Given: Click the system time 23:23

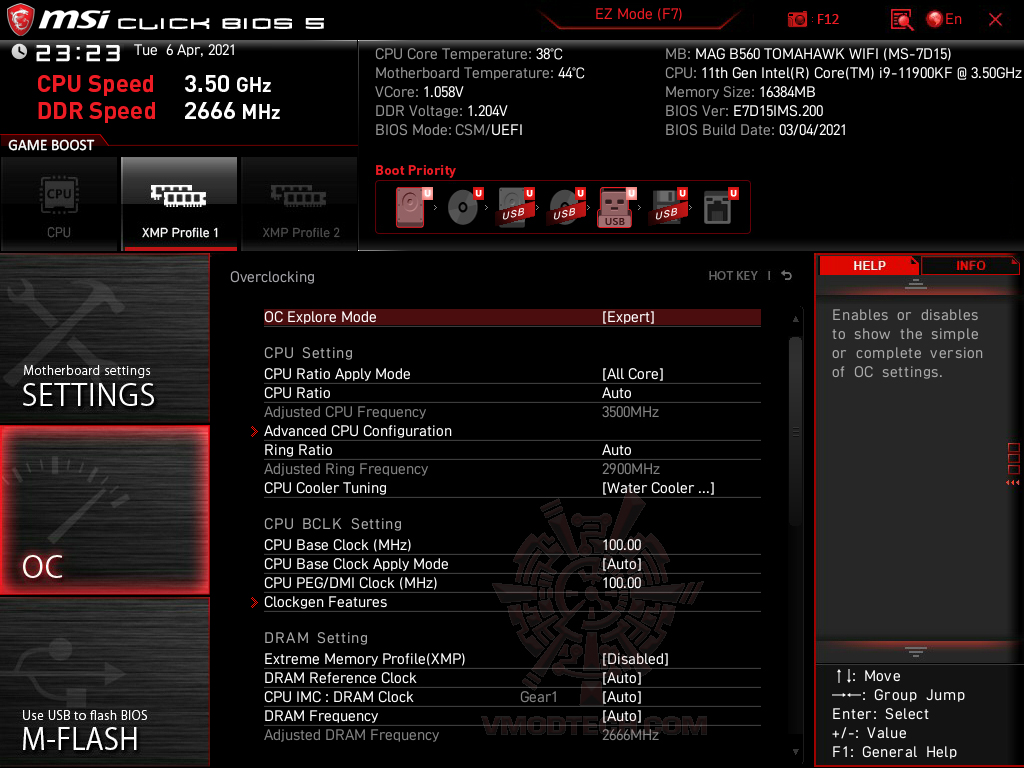Looking at the screenshot, I should point(78,53).
